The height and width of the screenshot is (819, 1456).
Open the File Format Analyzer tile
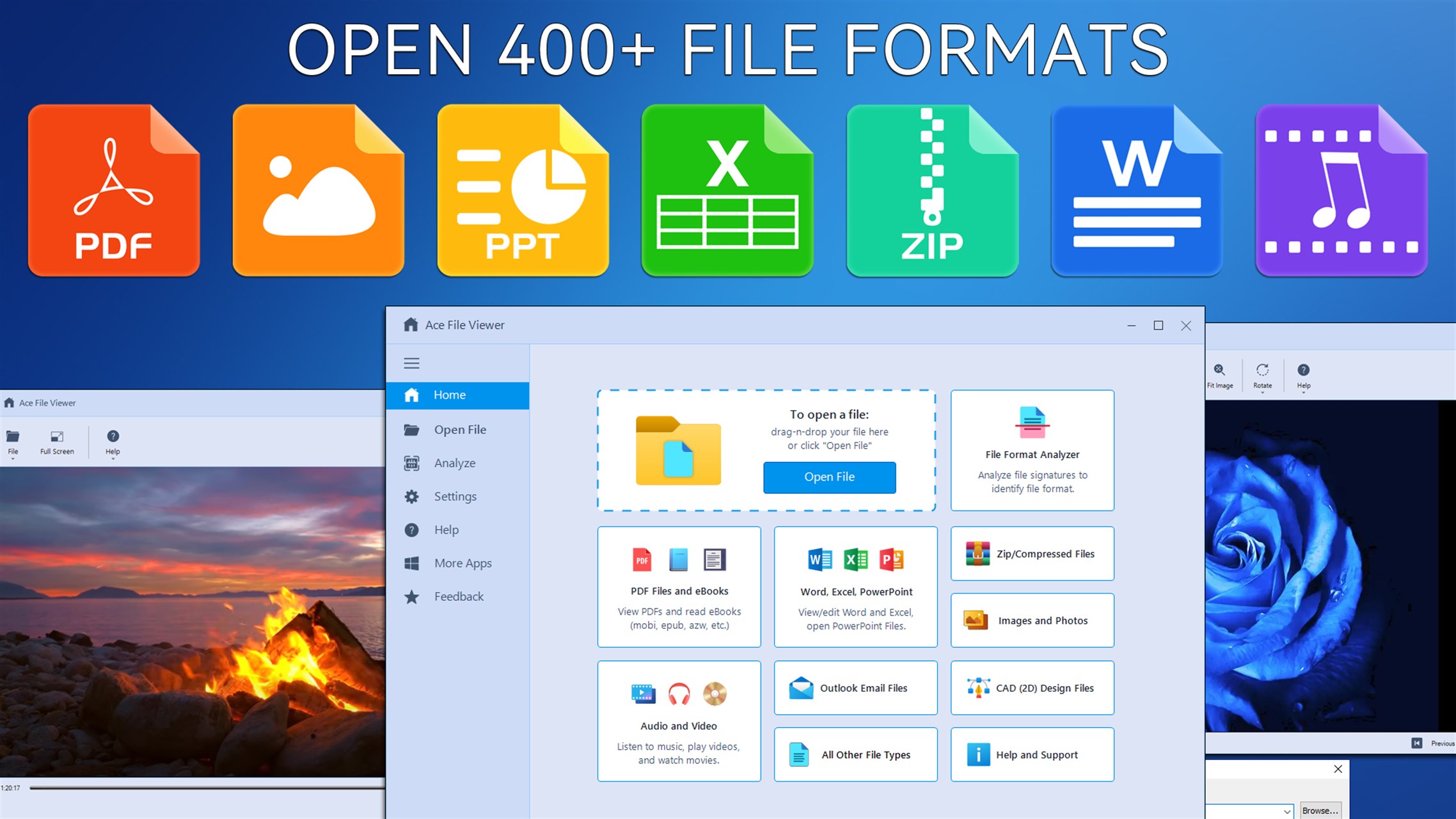click(1032, 450)
